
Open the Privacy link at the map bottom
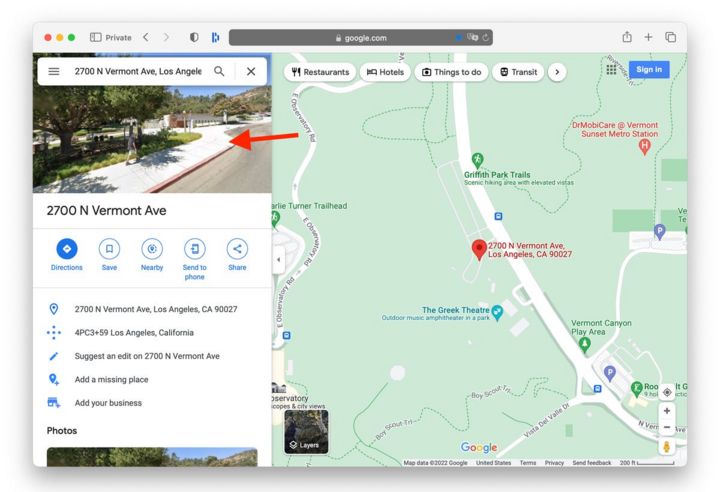554,463
